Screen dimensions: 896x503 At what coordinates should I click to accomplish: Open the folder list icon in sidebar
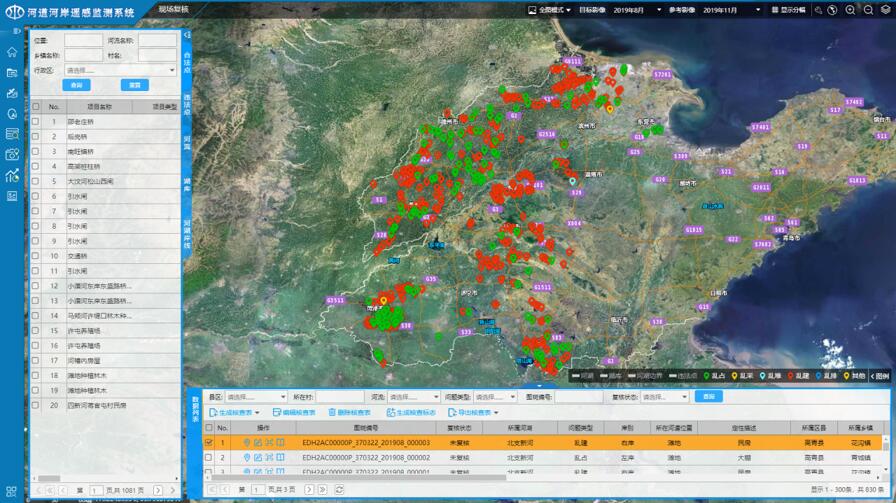pyautogui.click(x=12, y=73)
